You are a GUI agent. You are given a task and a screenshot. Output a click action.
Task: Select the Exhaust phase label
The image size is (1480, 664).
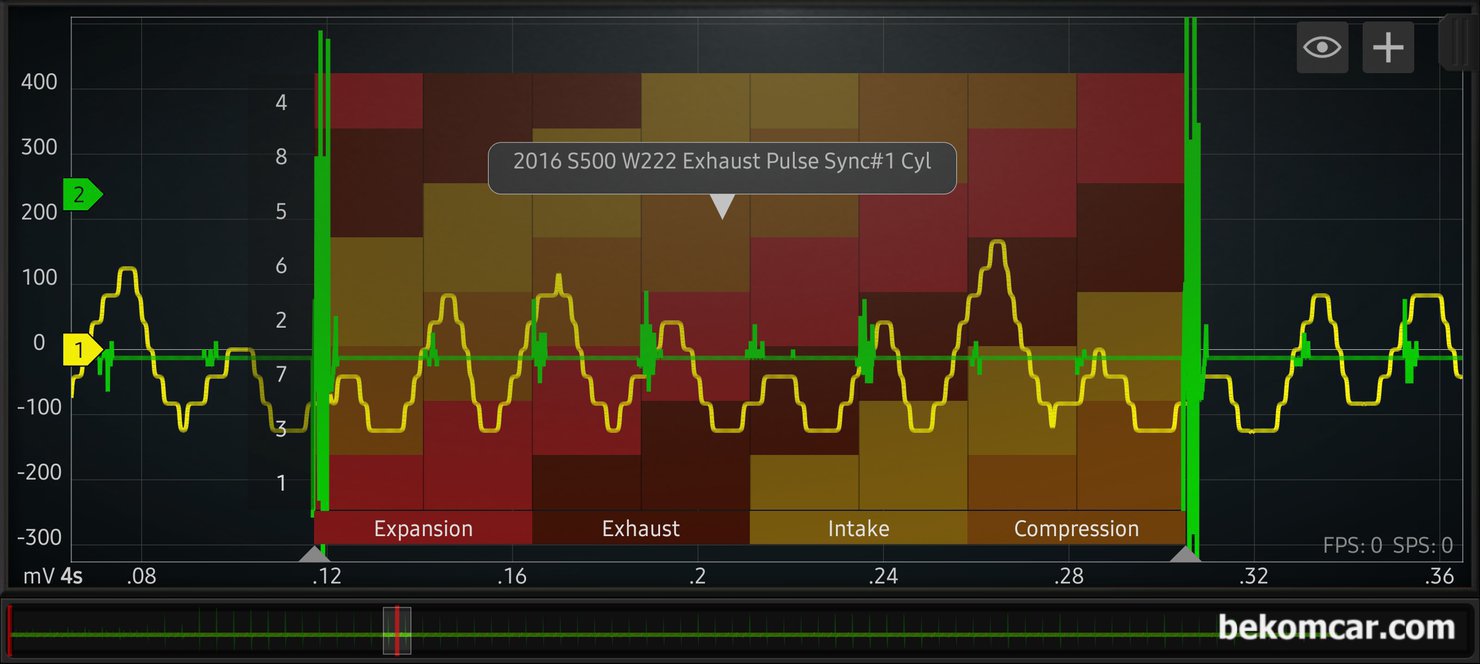point(641,529)
